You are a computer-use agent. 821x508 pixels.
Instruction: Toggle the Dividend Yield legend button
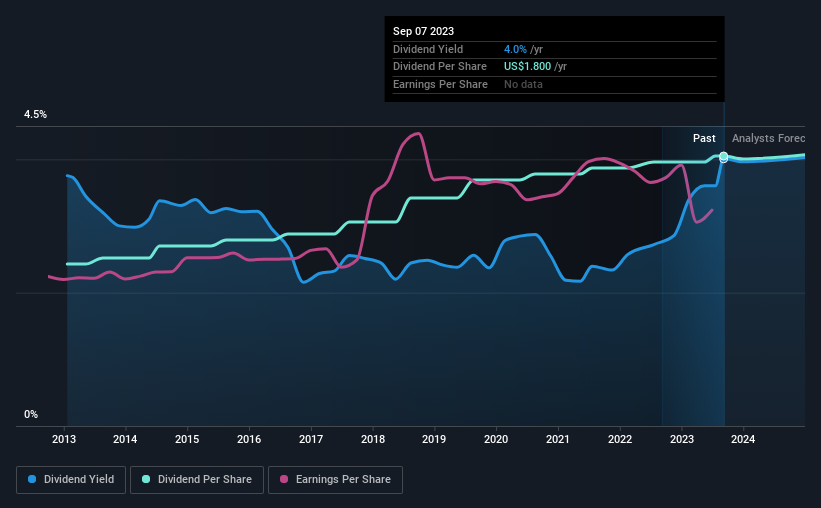71,480
